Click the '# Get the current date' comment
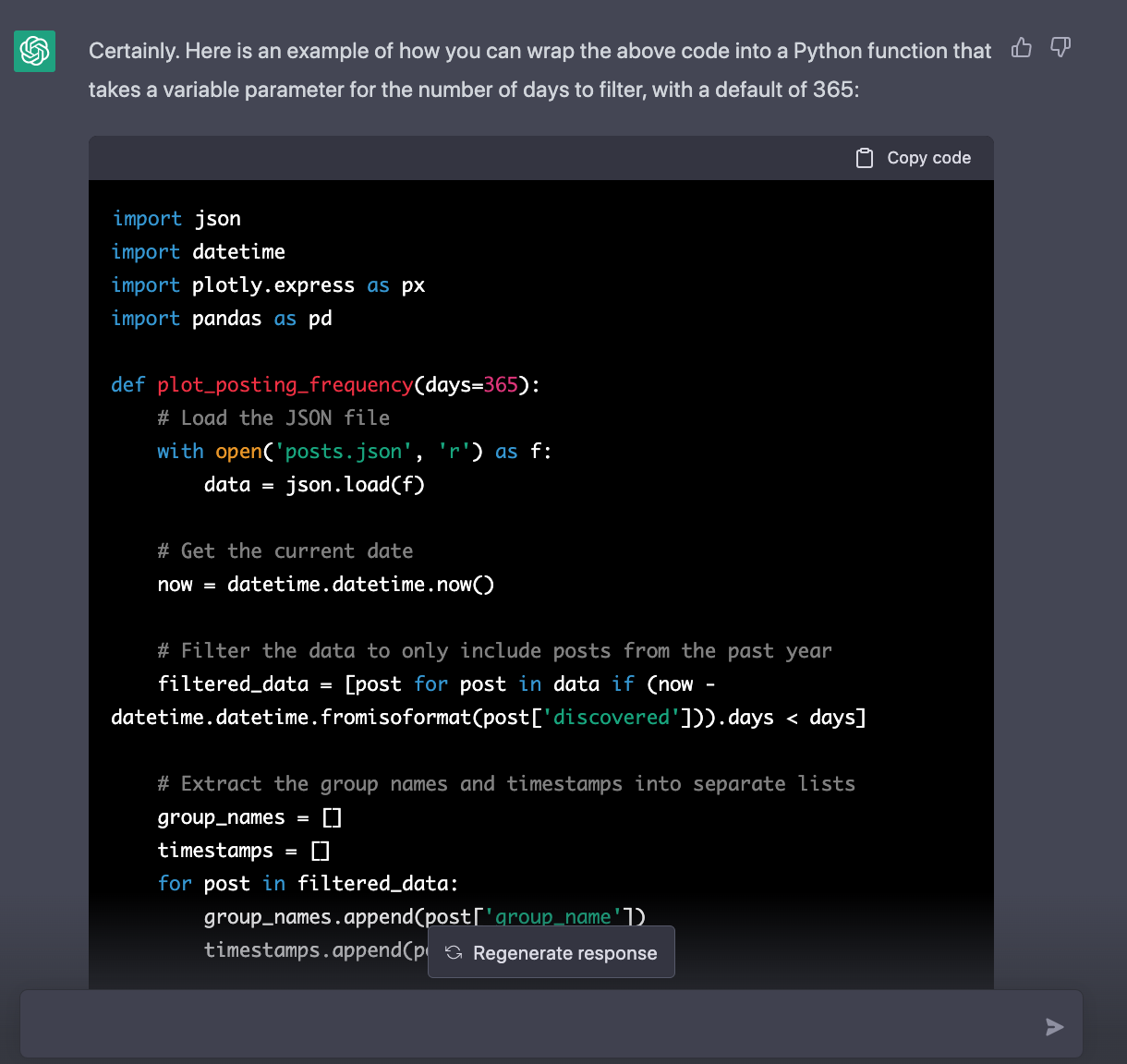Viewport: 1127px width, 1064px height. point(285,551)
